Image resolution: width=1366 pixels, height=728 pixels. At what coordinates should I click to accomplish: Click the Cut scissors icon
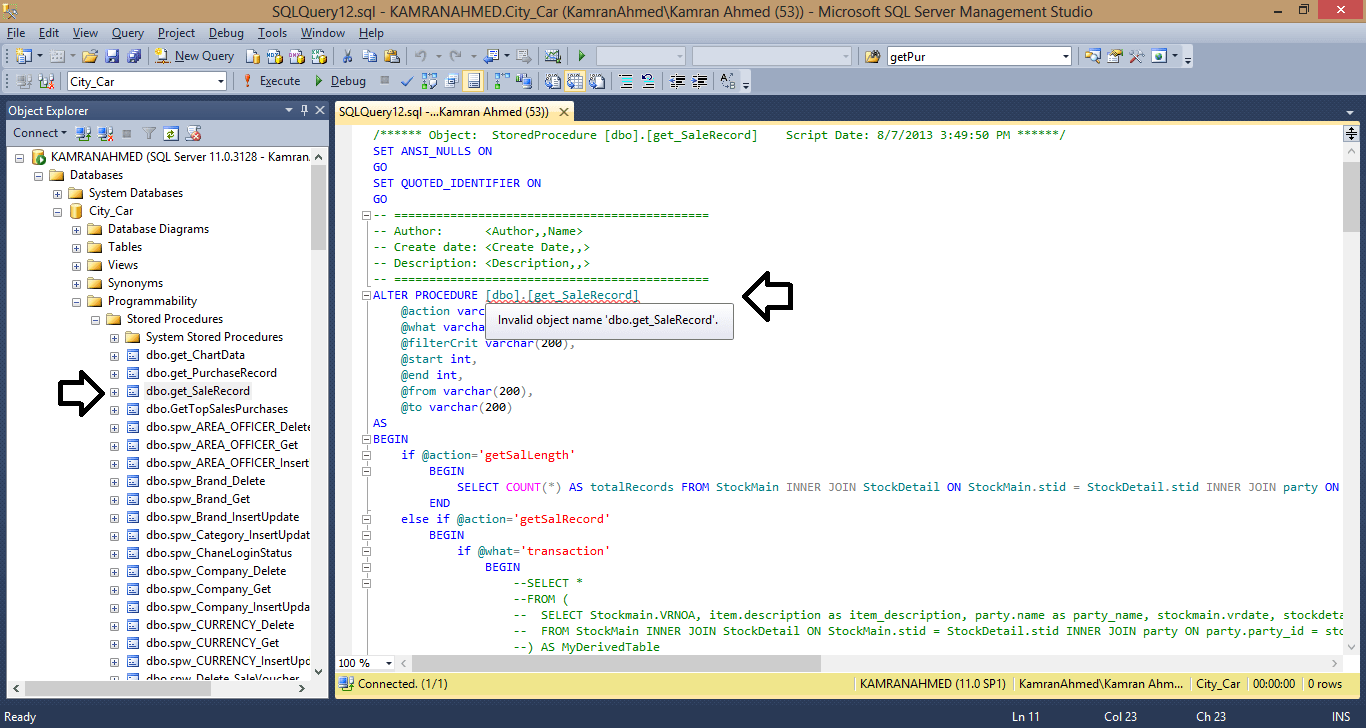pos(348,56)
